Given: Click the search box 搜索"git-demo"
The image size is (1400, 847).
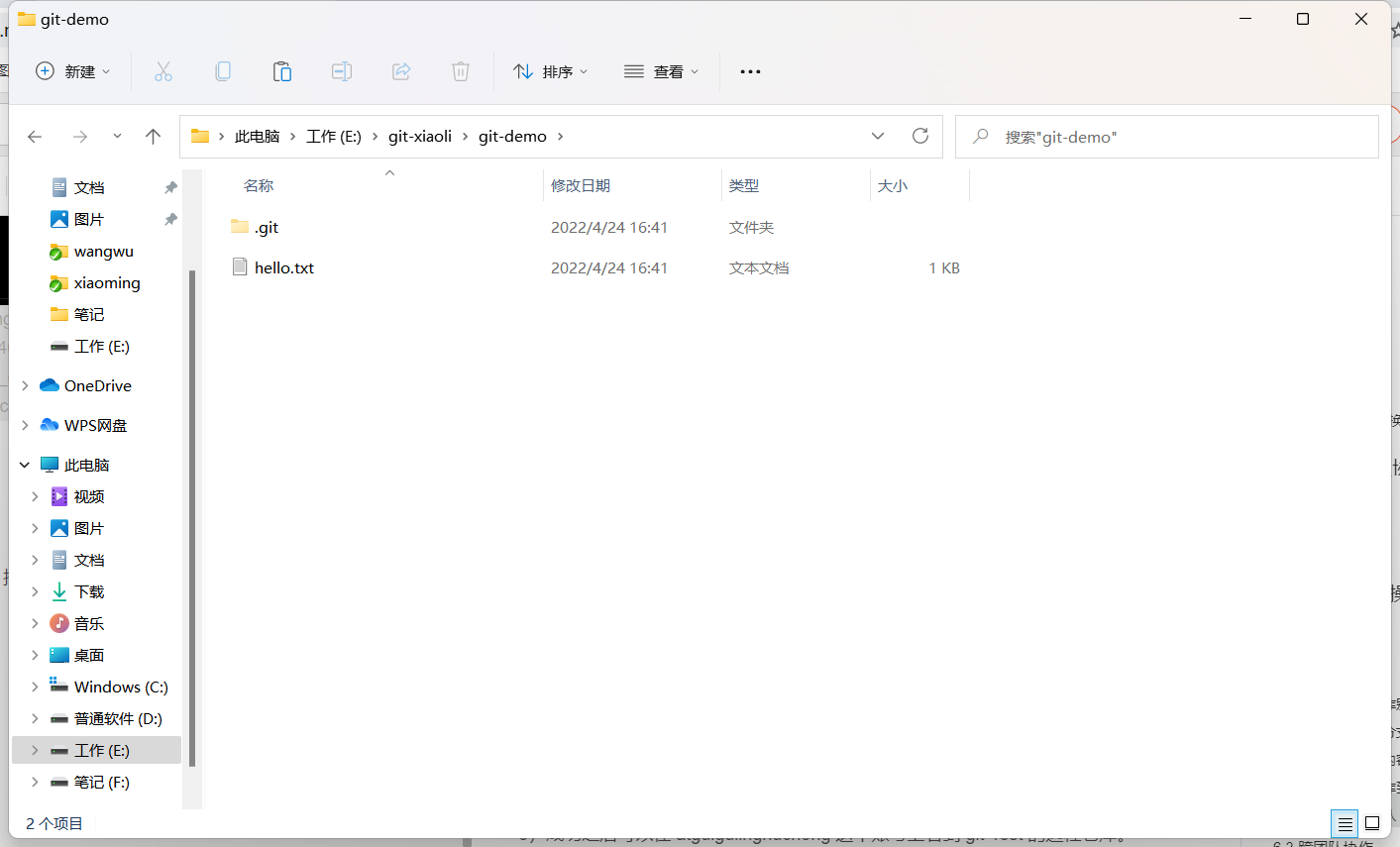Looking at the screenshot, I should click(x=1166, y=137).
